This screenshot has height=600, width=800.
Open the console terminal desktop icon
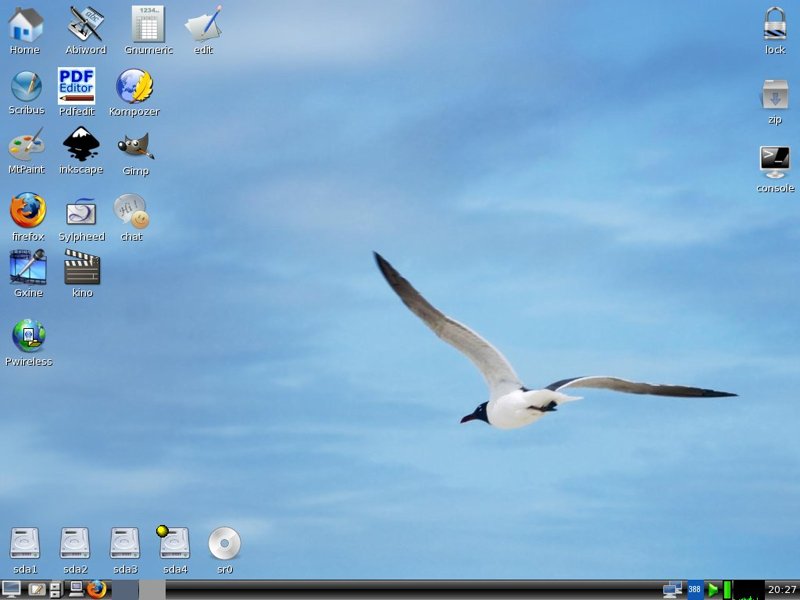point(775,161)
